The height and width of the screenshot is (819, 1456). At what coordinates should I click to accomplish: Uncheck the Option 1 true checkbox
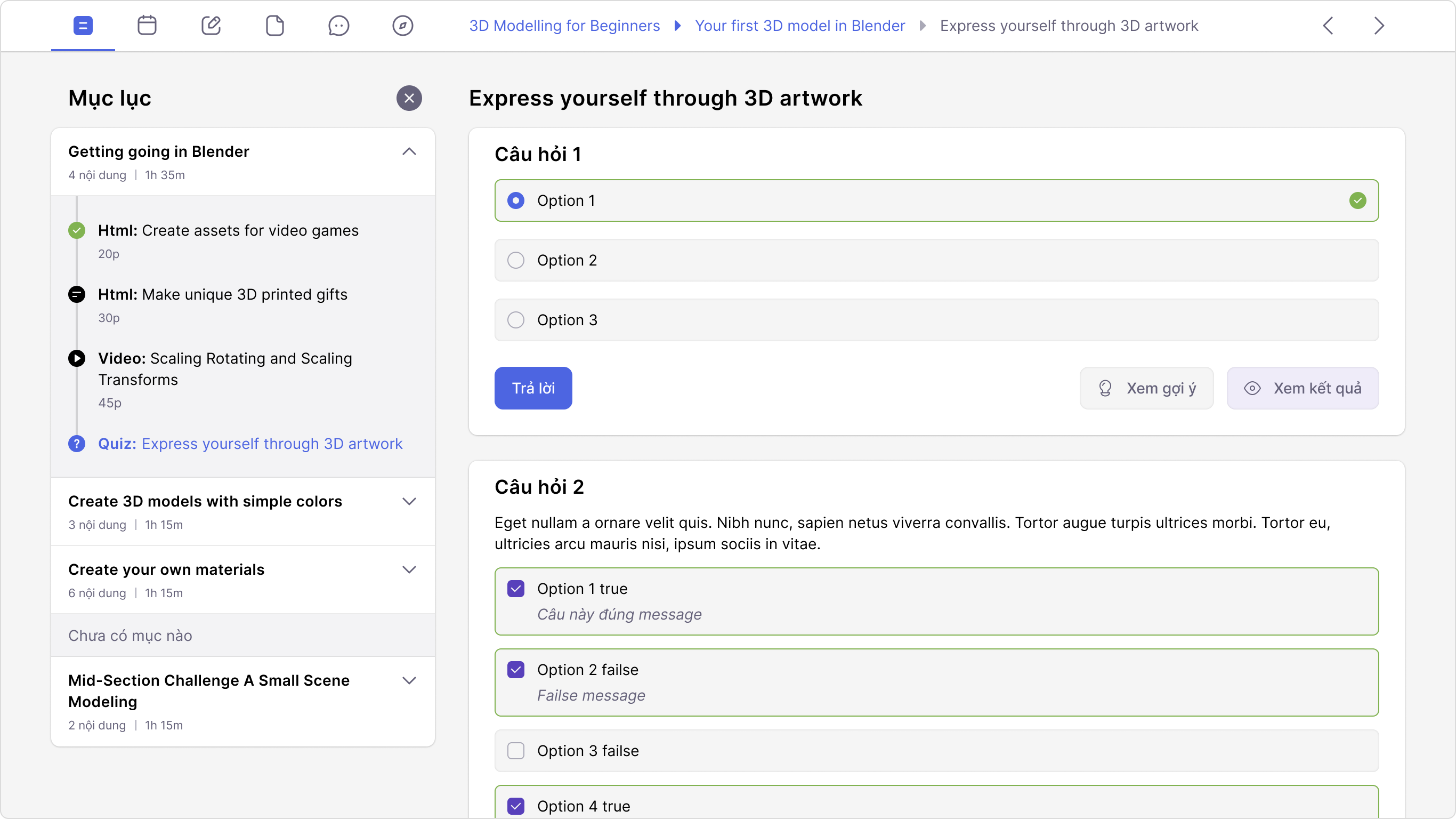pyautogui.click(x=515, y=589)
